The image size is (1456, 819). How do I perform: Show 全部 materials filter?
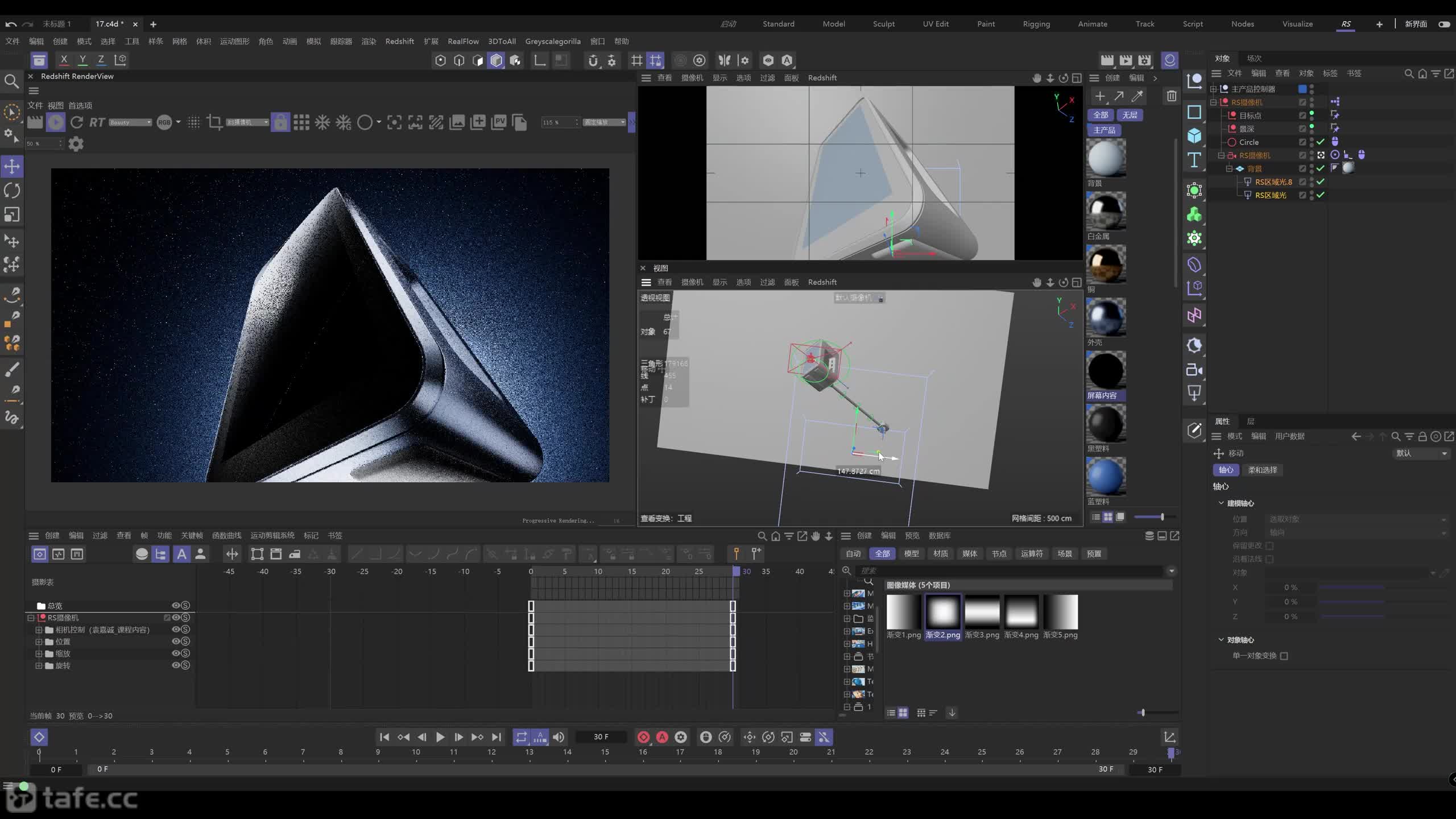(x=1101, y=115)
